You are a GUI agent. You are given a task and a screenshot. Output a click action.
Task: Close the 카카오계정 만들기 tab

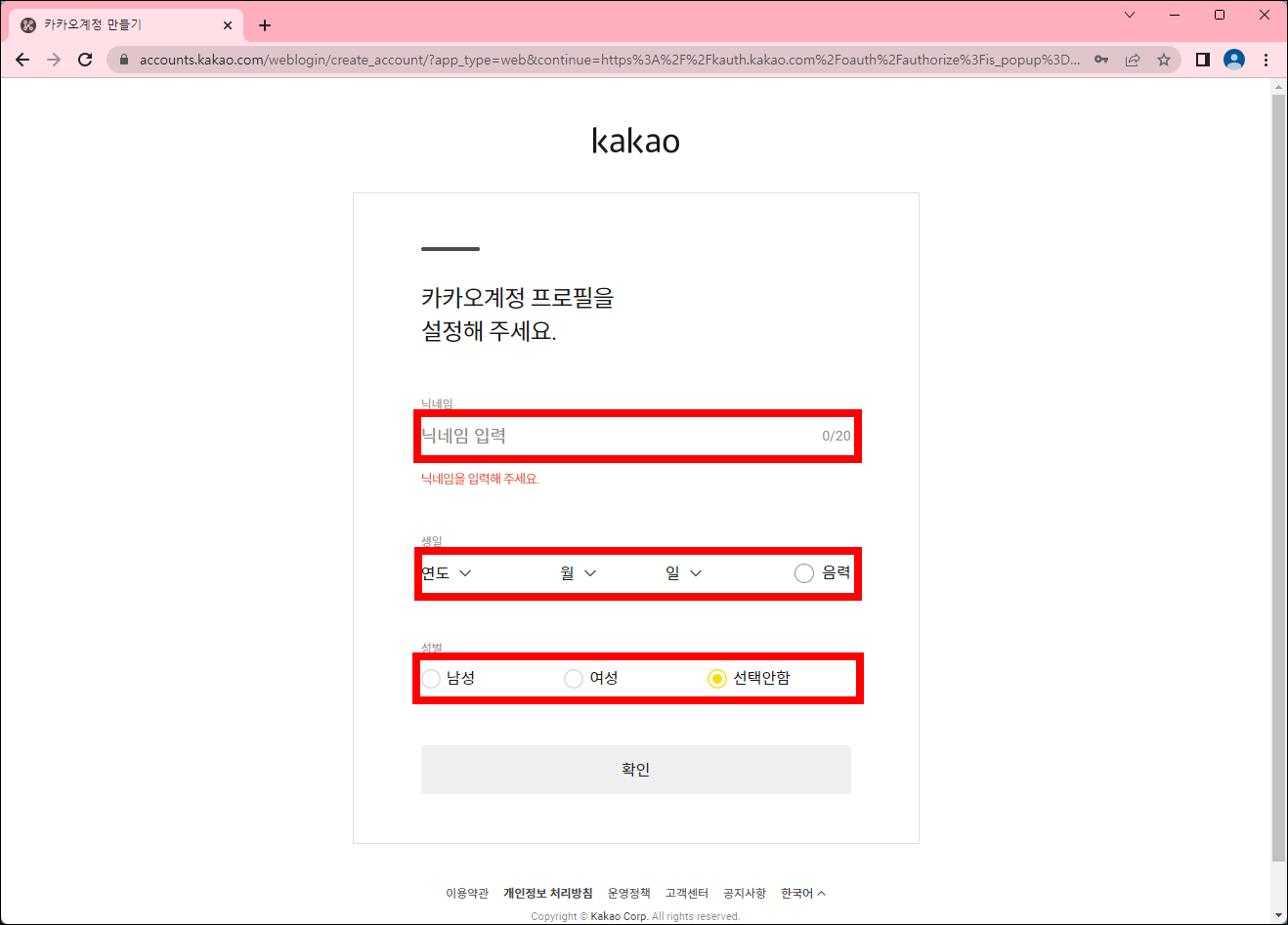click(228, 25)
